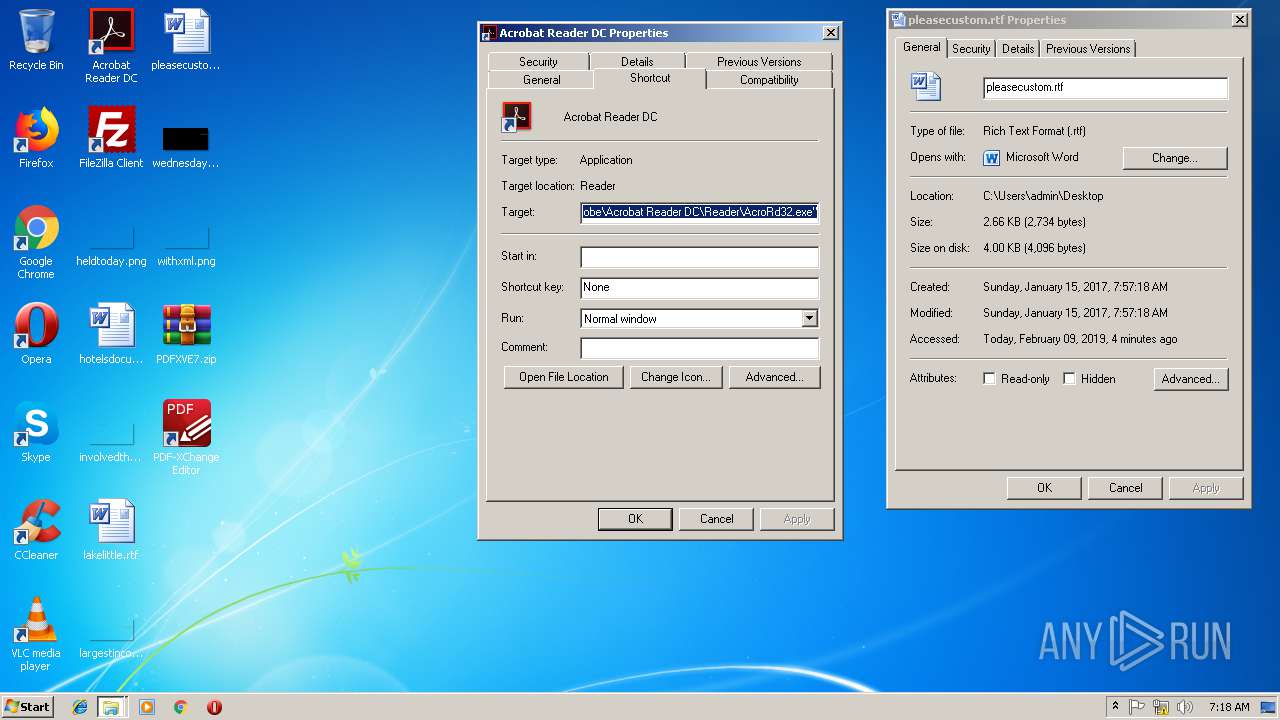Expand the Run window mode dropdown

809,319
